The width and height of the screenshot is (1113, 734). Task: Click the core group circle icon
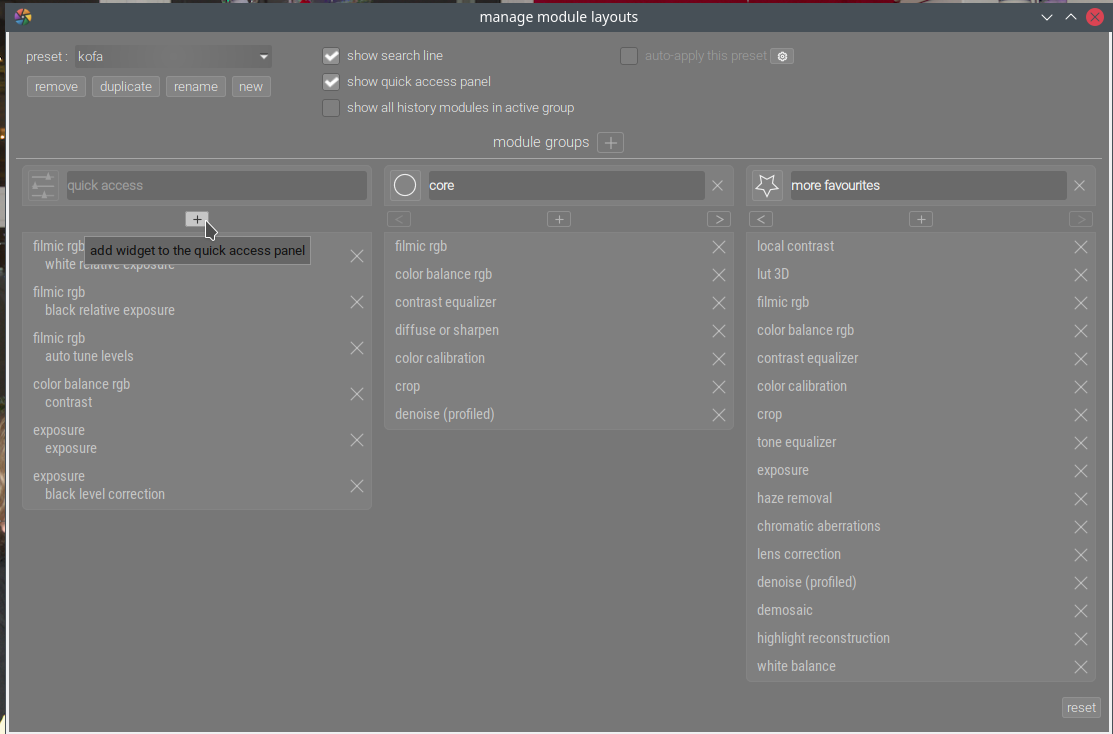pos(405,185)
